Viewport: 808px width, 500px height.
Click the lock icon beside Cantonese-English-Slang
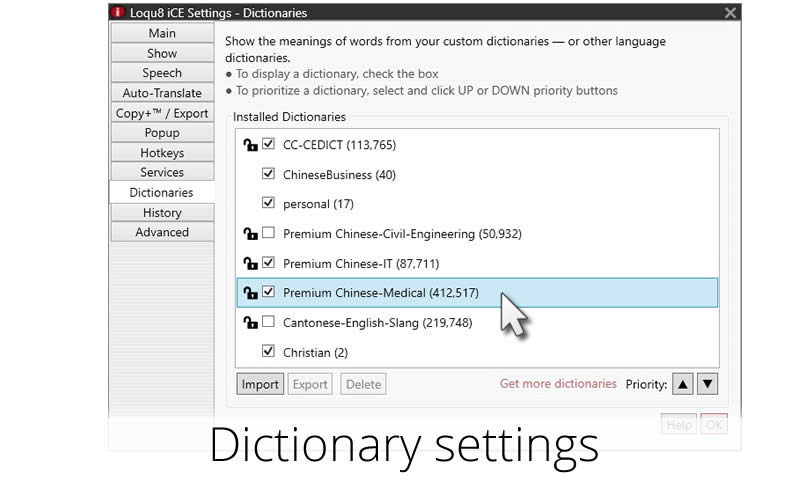click(250, 323)
